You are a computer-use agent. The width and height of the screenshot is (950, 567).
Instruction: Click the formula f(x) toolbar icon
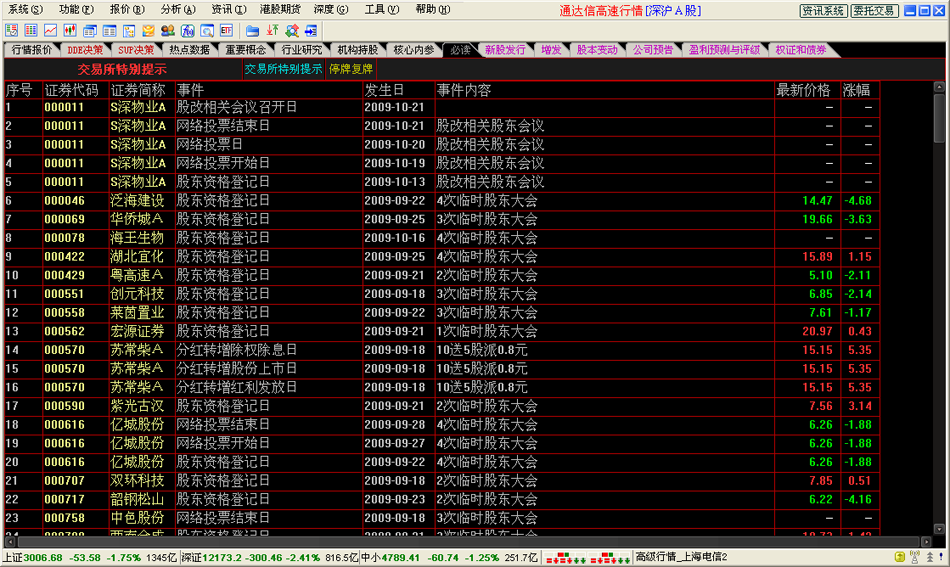(x=187, y=30)
